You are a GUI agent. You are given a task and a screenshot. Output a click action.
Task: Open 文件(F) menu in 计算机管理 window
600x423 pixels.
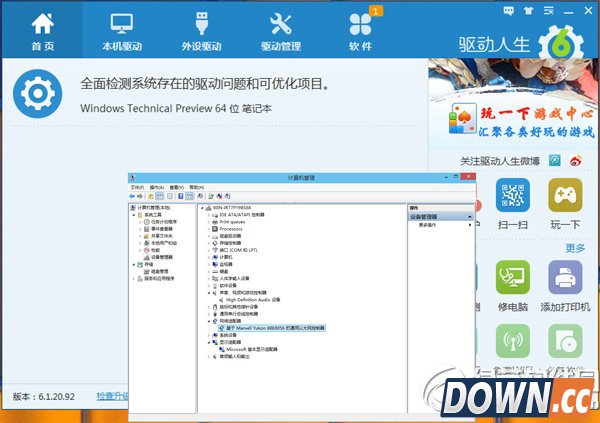pyautogui.click(x=137, y=187)
